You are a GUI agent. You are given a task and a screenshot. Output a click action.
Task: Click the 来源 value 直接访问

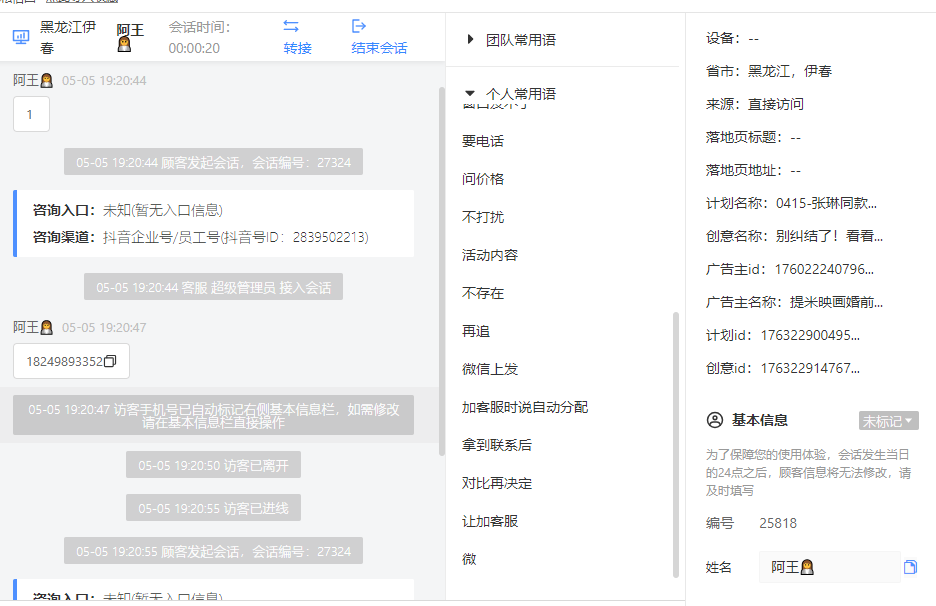776,104
